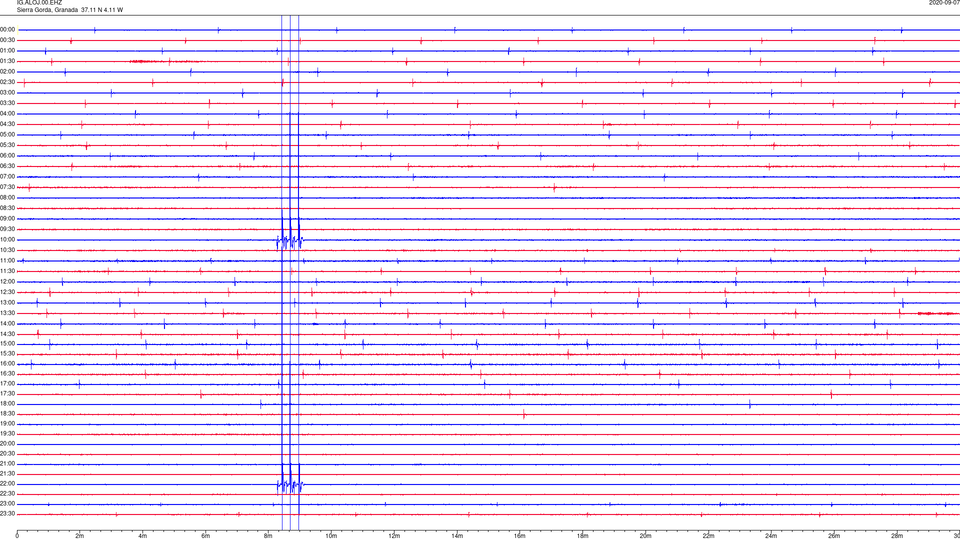Click the red noise burst ending the 13:30 trace

pos(937,313)
